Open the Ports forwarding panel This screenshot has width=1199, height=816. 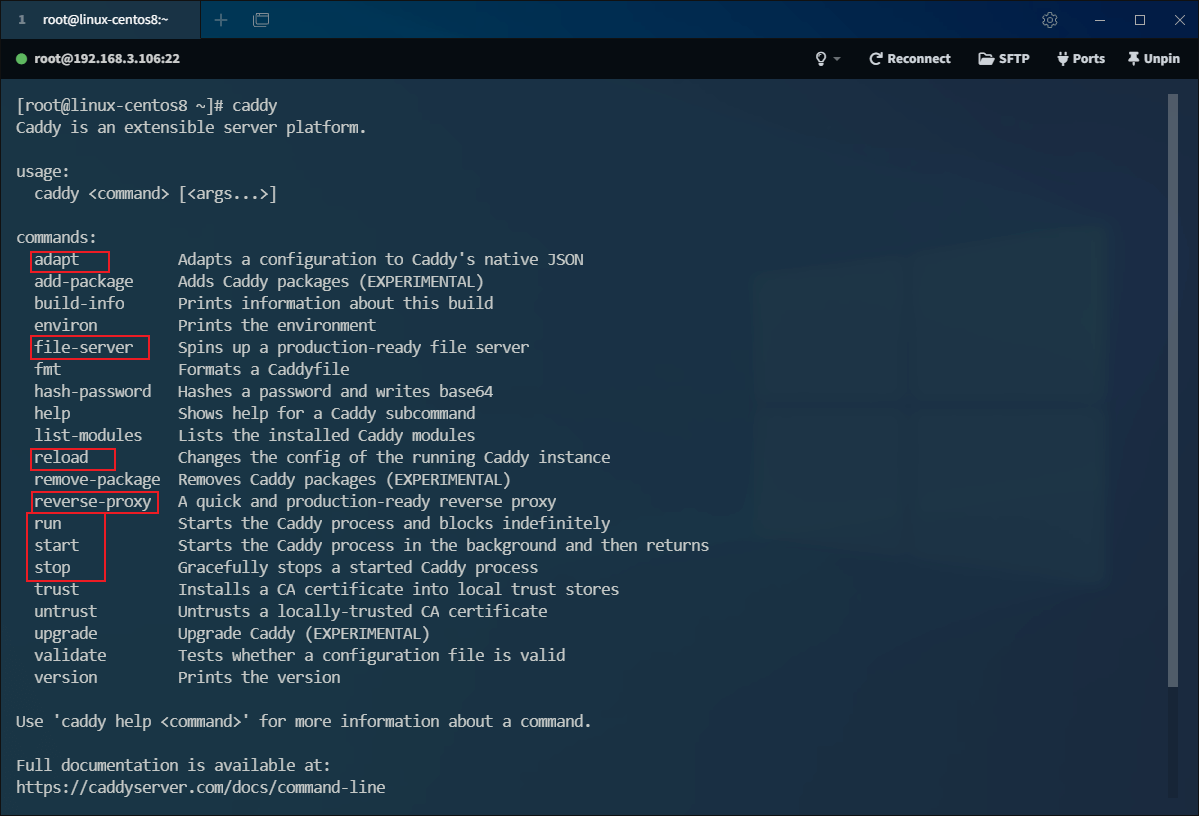point(1080,59)
